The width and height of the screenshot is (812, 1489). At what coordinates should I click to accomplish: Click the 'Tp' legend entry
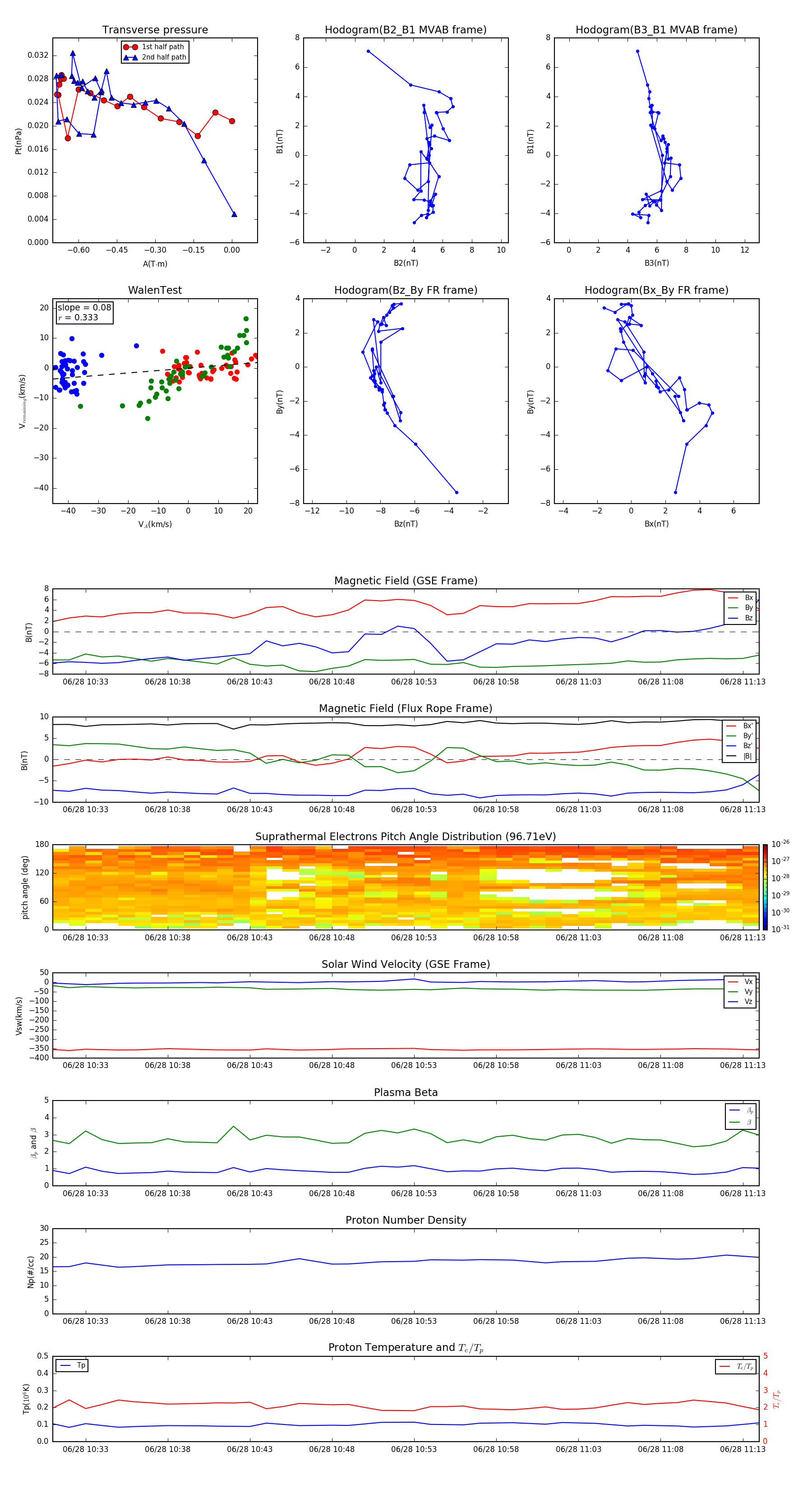(x=72, y=1365)
